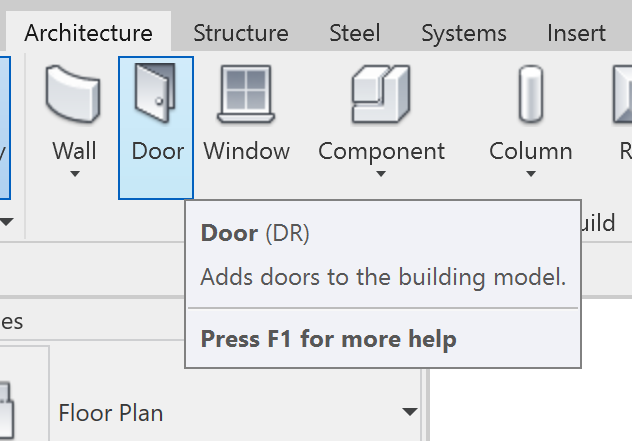
Task: Pick the Column tool icon
Action: [530, 95]
